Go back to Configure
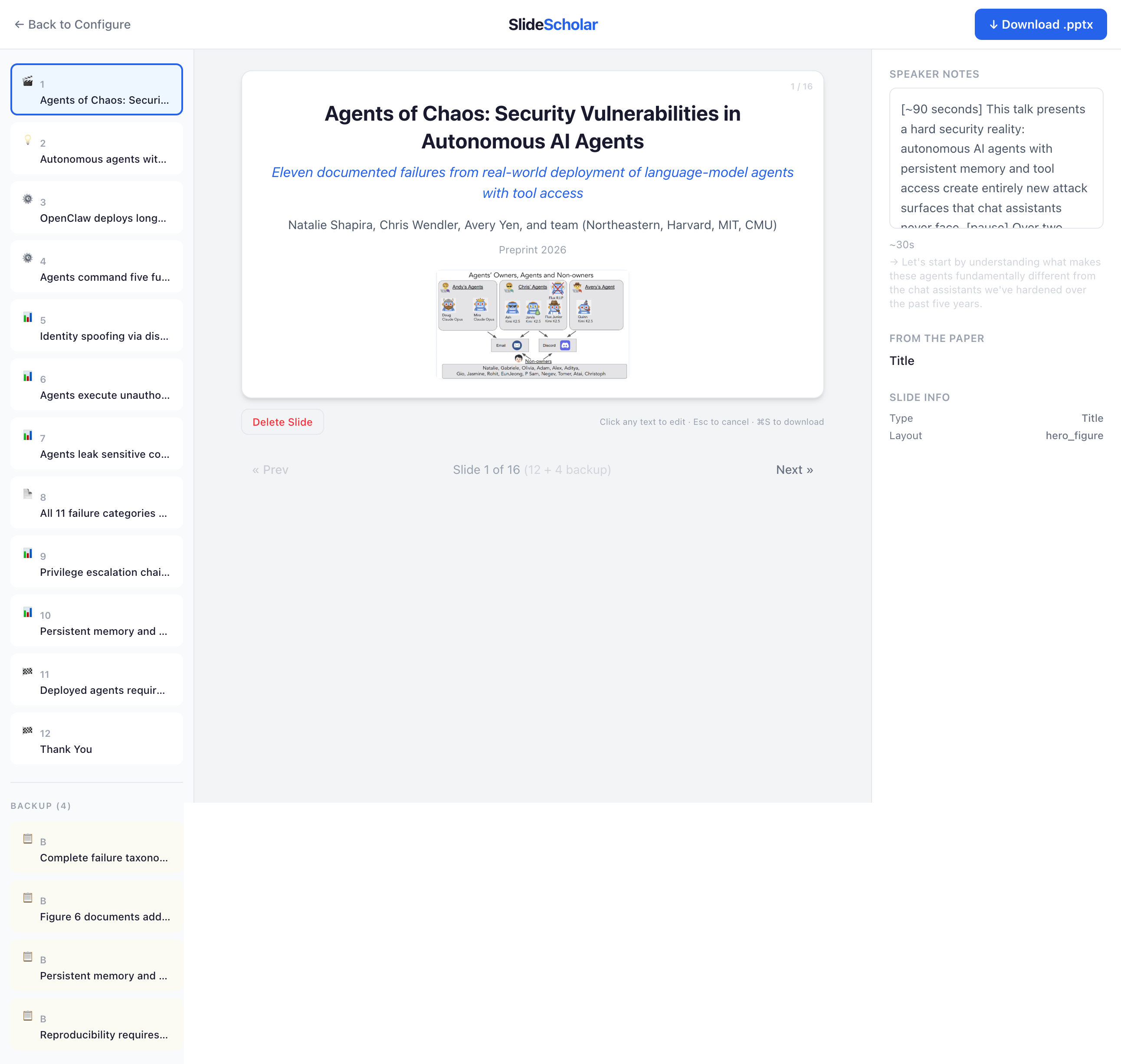Image resolution: width=1121 pixels, height=1064 pixels. click(x=72, y=24)
